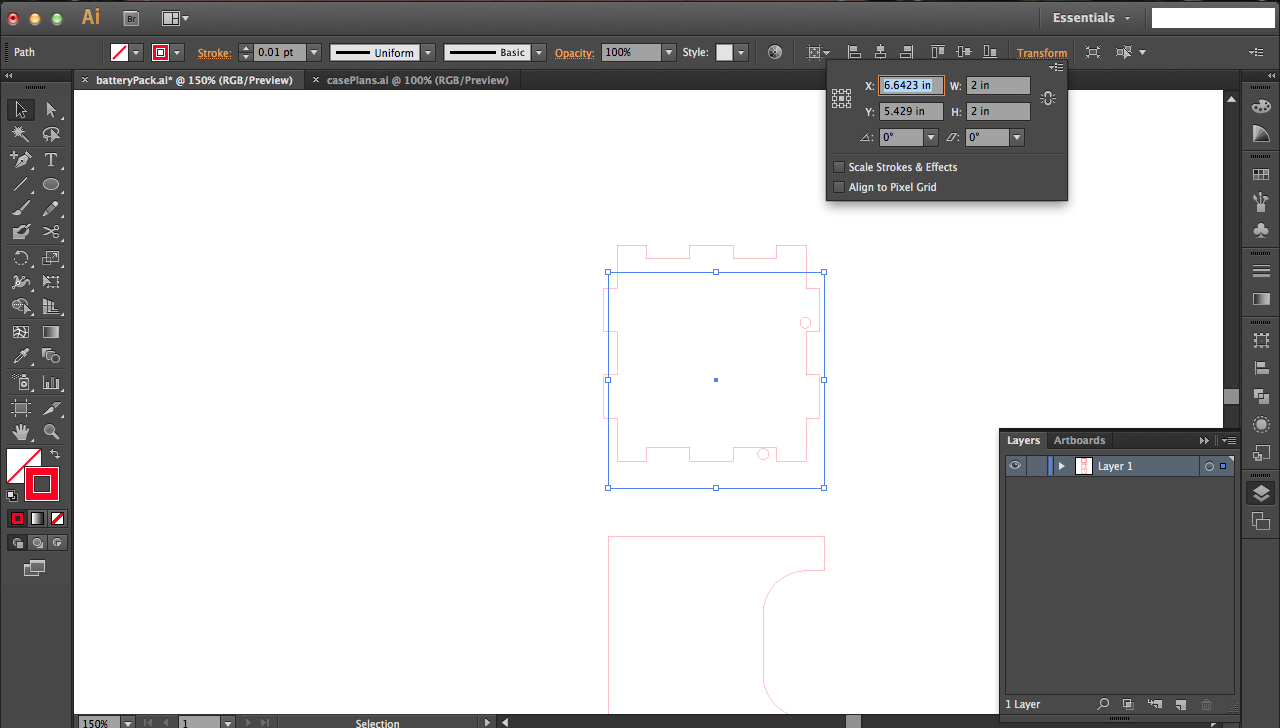This screenshot has height=728, width=1280.
Task: Select the Zoom tool
Action: coord(51,432)
